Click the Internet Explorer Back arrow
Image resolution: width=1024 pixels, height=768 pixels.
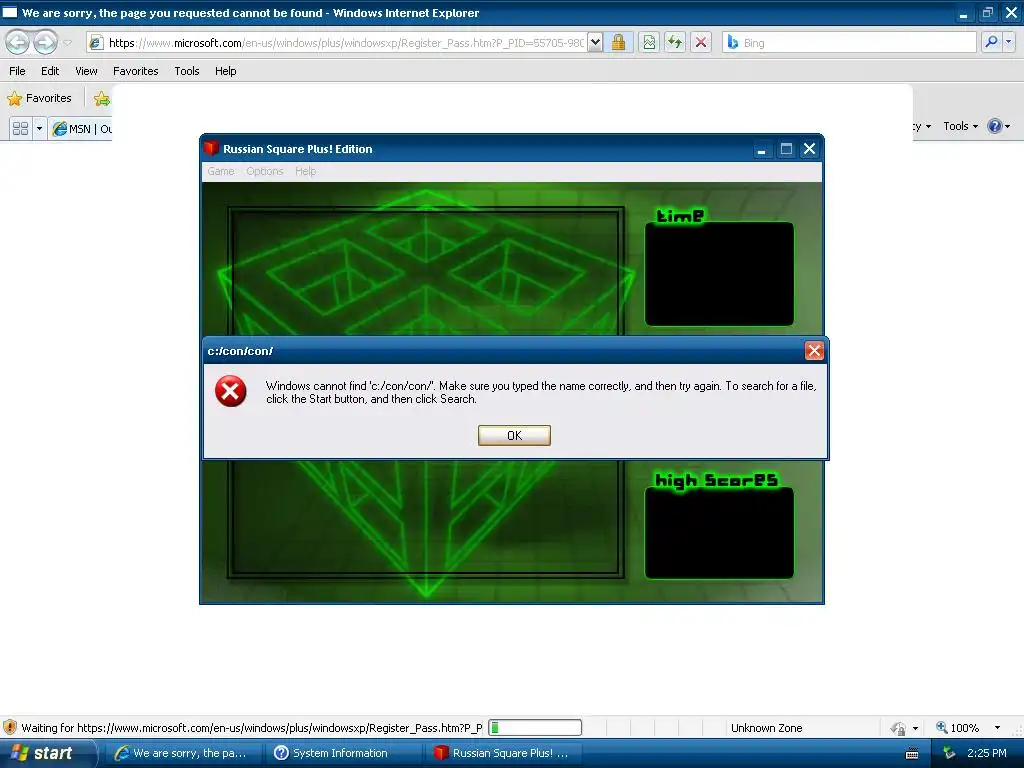18,42
